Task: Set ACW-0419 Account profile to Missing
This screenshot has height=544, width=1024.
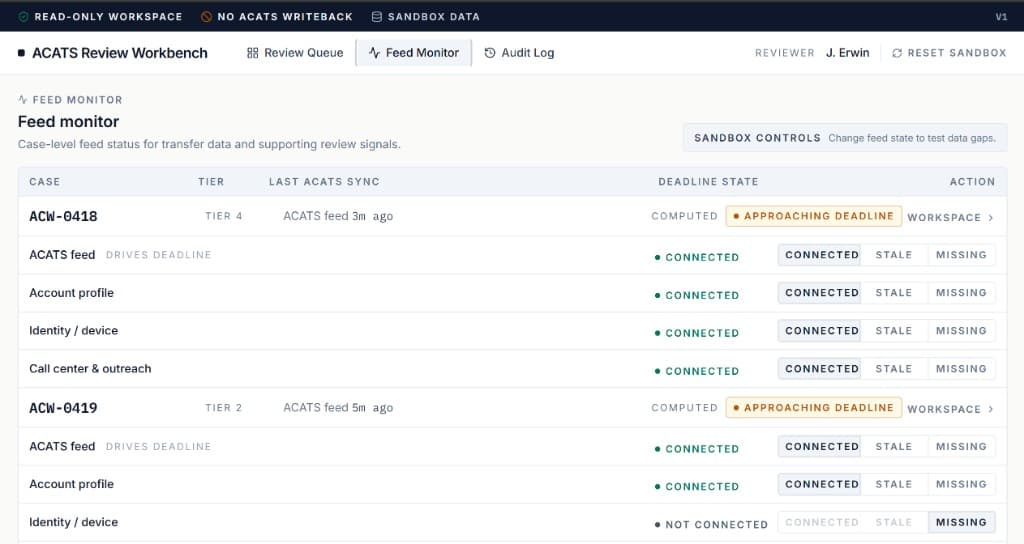Action: [961, 484]
